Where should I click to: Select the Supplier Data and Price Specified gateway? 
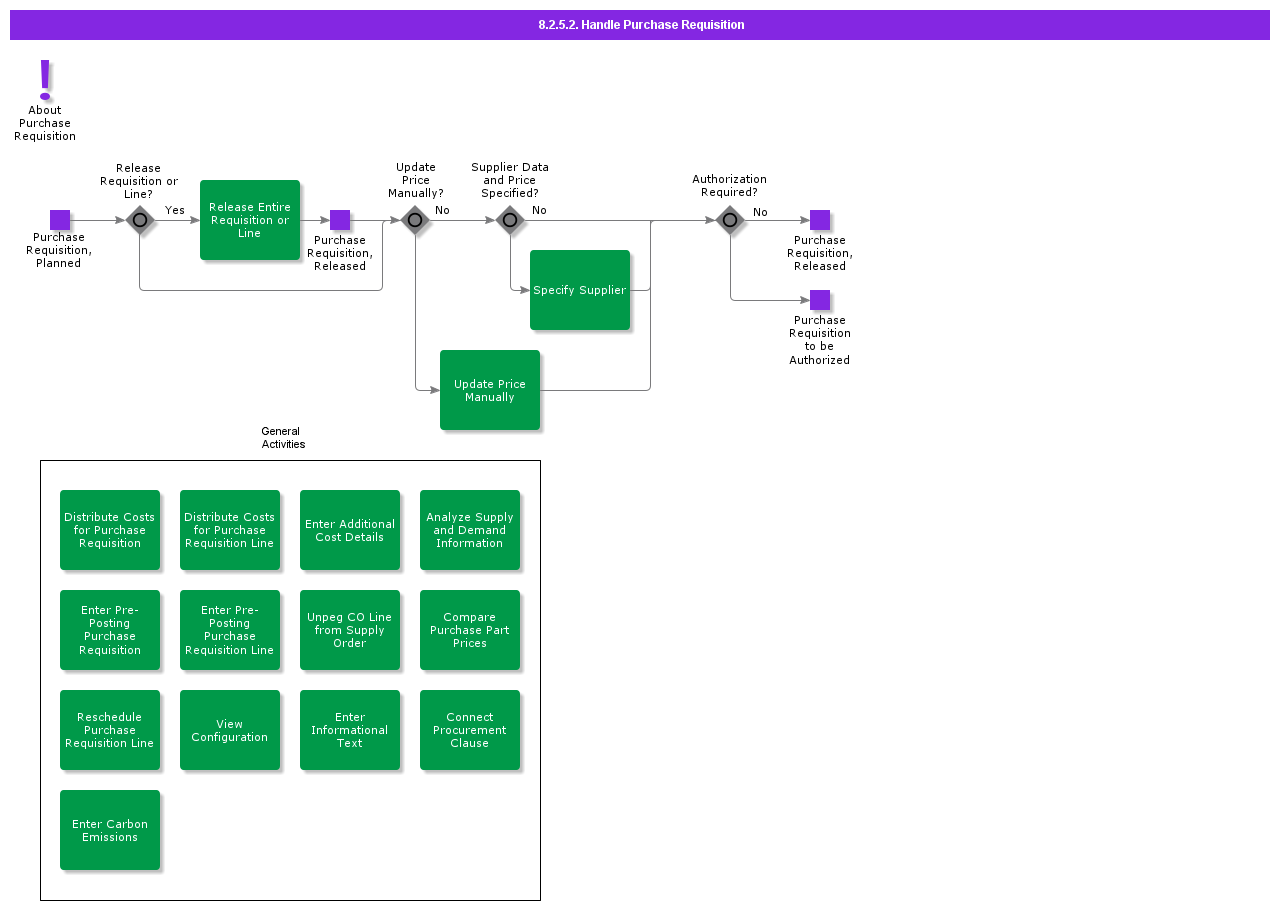pos(510,220)
